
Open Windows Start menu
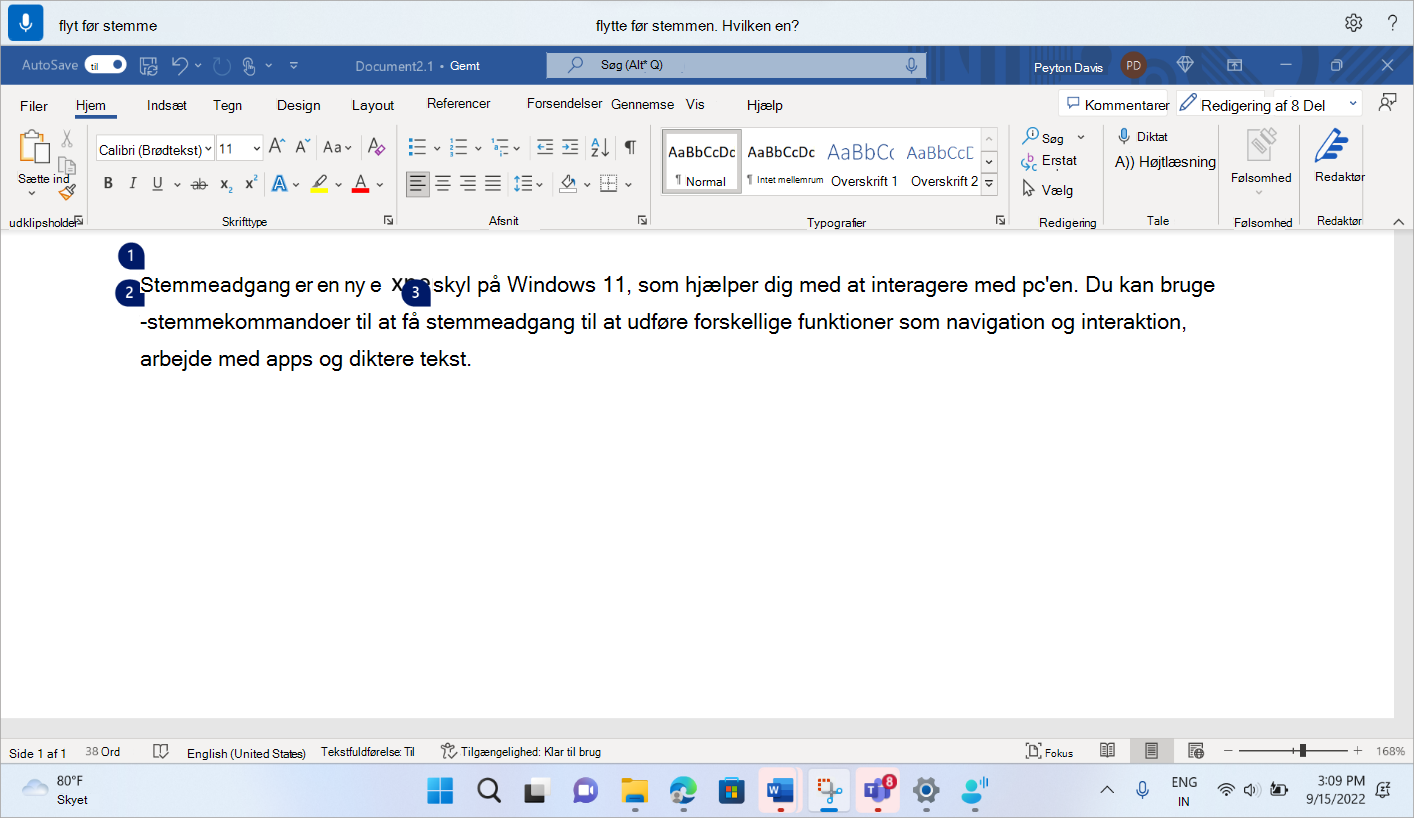440,791
